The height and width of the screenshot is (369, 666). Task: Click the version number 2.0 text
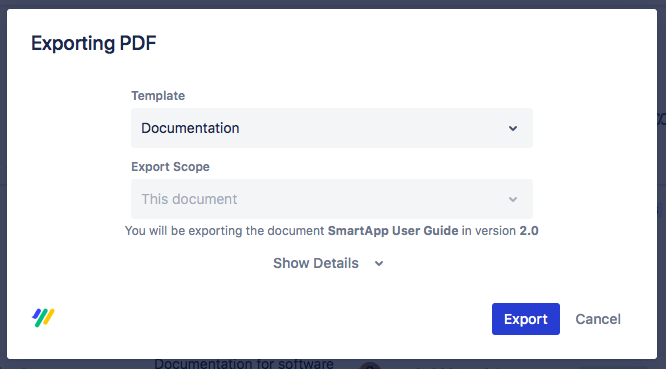point(529,231)
